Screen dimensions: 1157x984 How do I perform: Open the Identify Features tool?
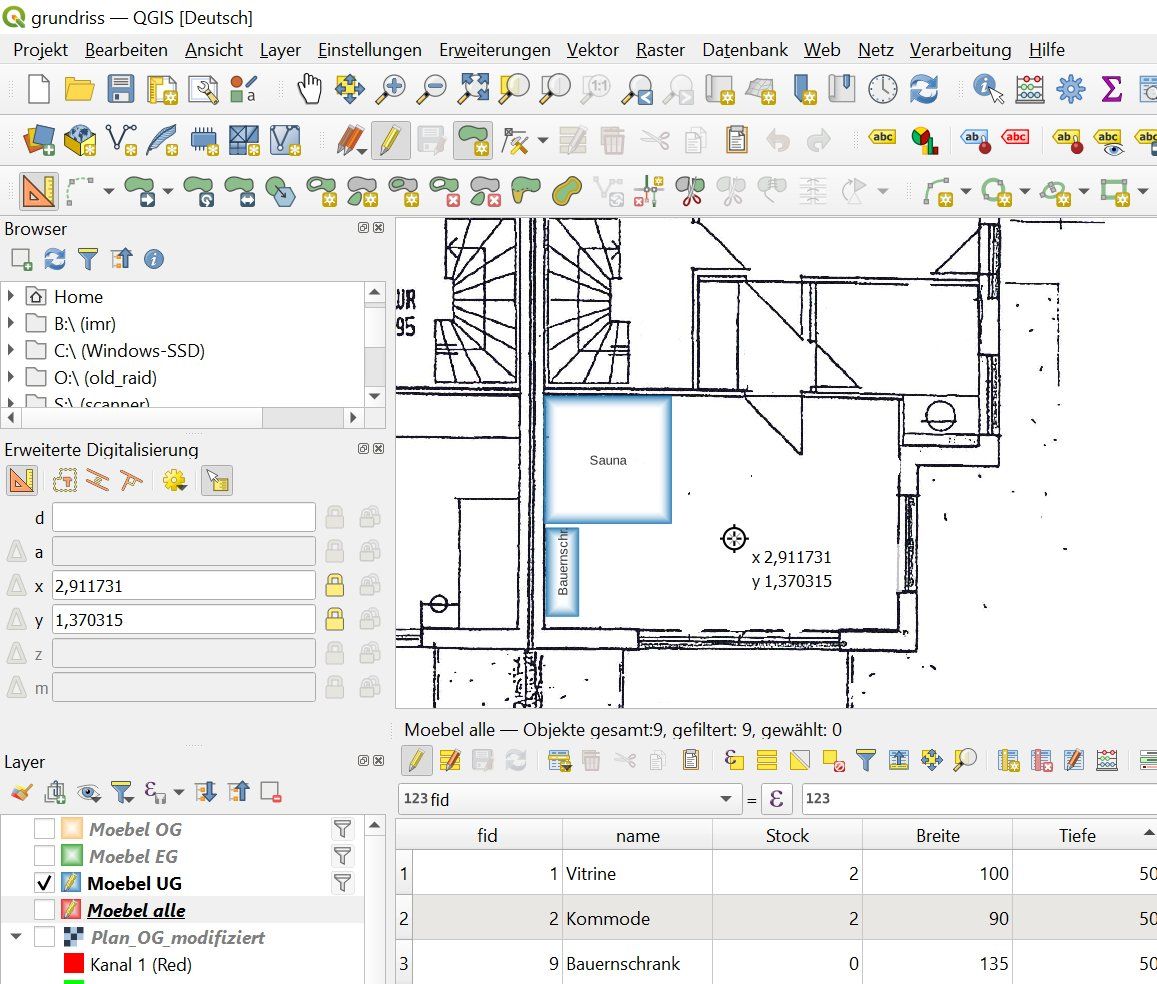pos(988,90)
